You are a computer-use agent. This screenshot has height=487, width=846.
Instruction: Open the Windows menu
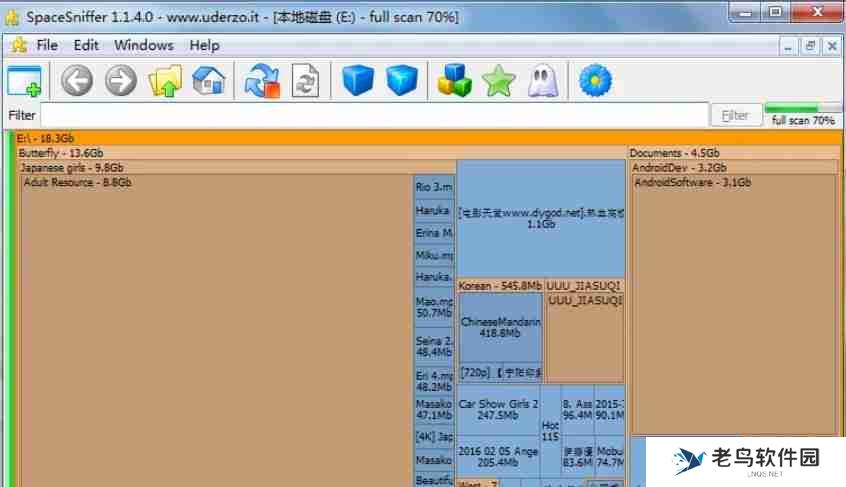click(144, 45)
